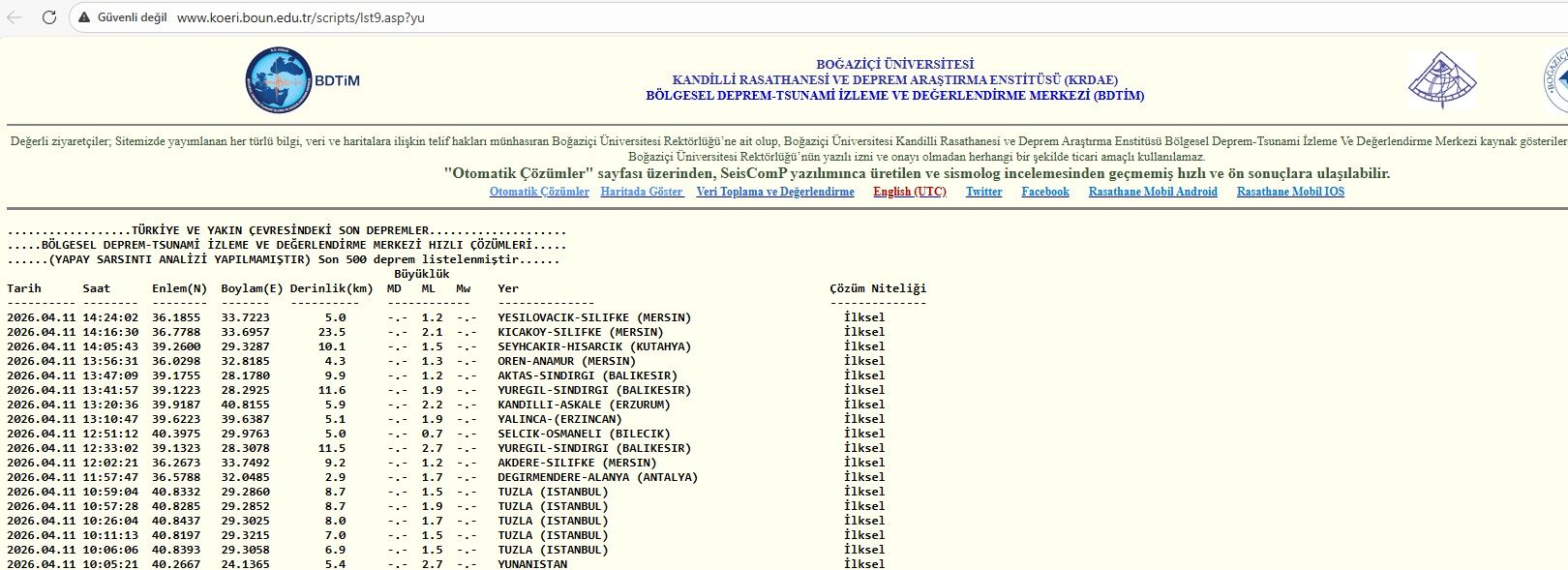The image size is (1568, 570).
Task: Click the BDTiM globe logo
Action: 279,80
